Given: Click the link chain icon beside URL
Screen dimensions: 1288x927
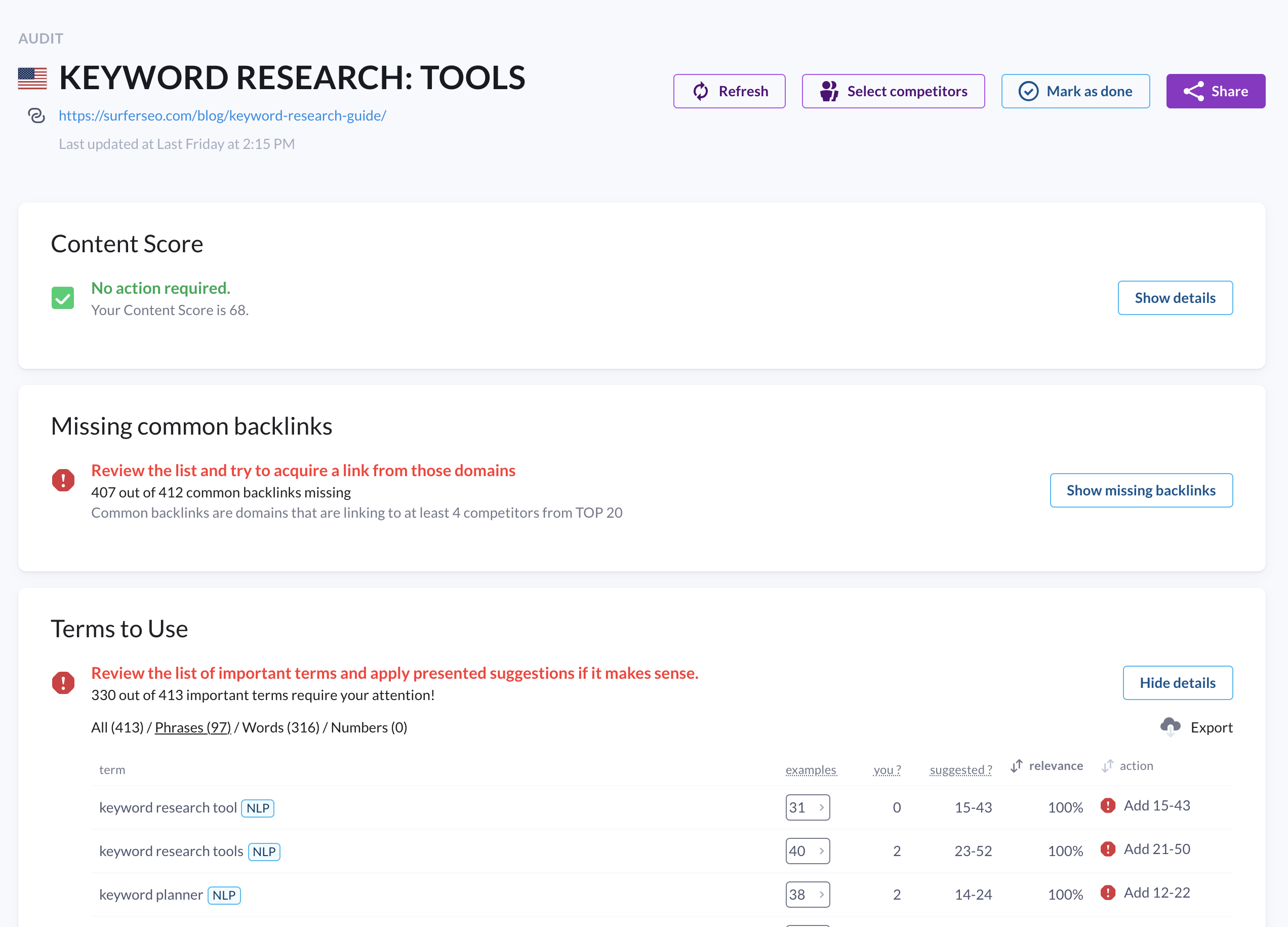Looking at the screenshot, I should click(36, 116).
